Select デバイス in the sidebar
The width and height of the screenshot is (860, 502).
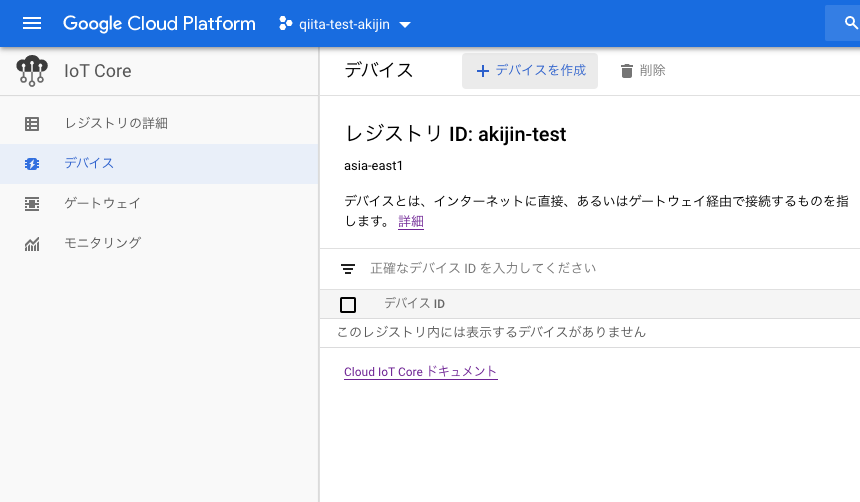point(159,163)
